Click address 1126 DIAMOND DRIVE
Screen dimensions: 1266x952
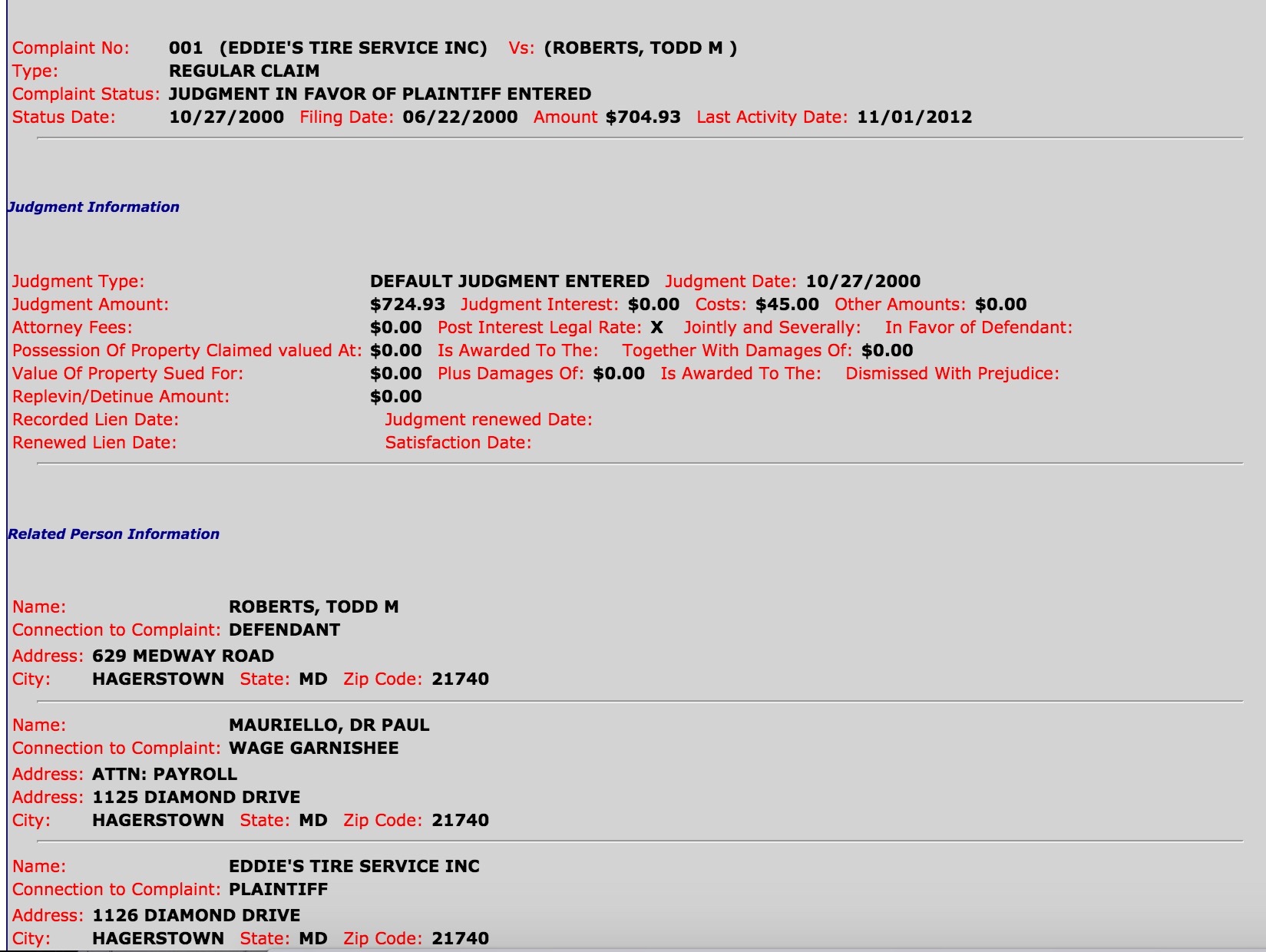click(197, 915)
